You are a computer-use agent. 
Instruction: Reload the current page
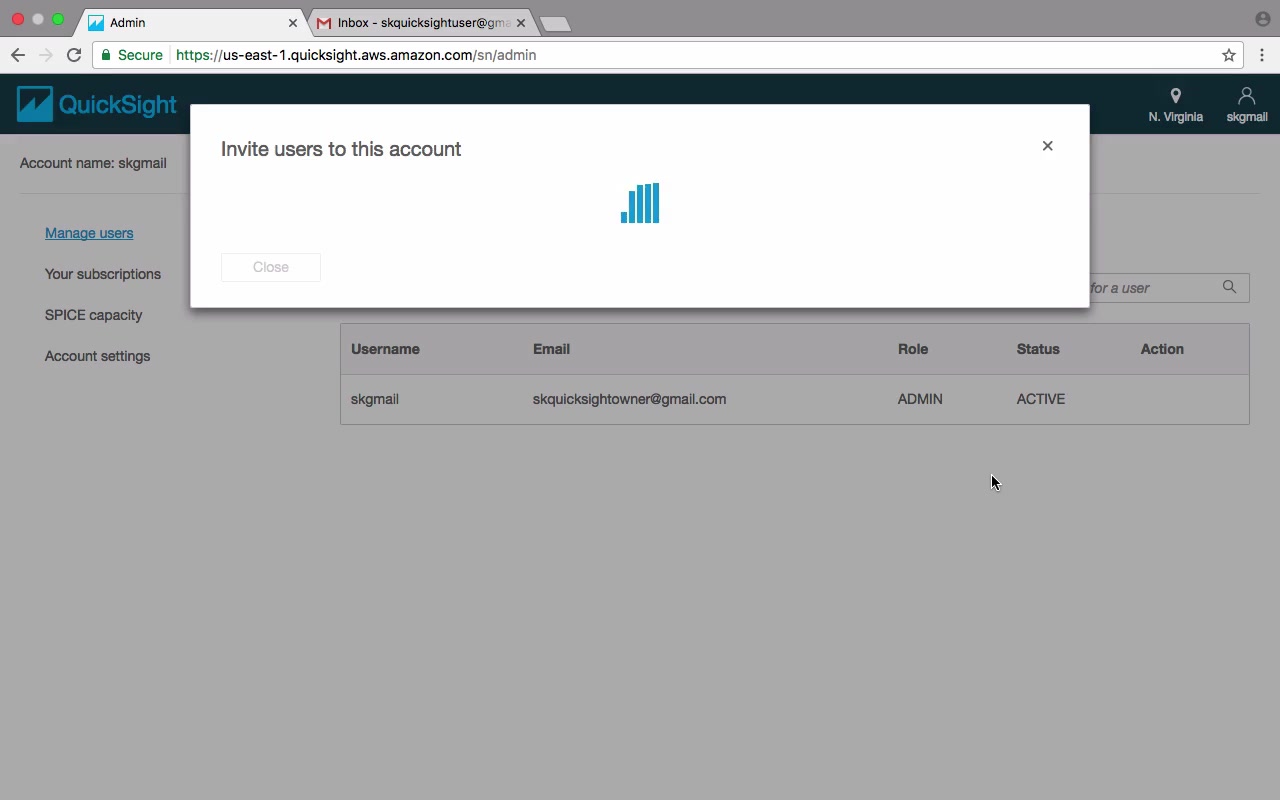[x=73, y=55]
